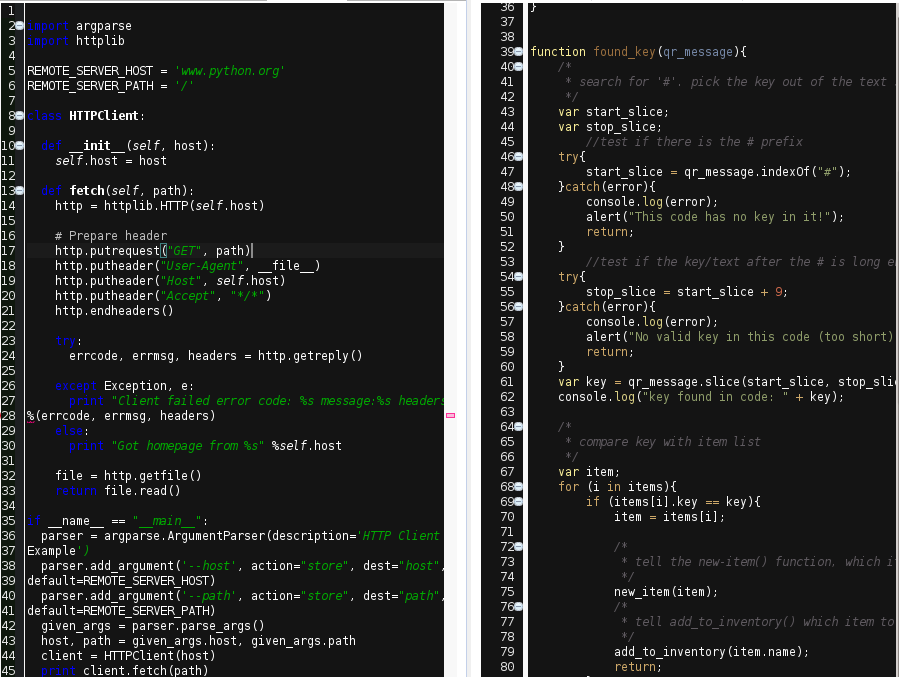Screen dimensions: 899x677
Task: Click the 'import httplib' line
Action: (76, 41)
